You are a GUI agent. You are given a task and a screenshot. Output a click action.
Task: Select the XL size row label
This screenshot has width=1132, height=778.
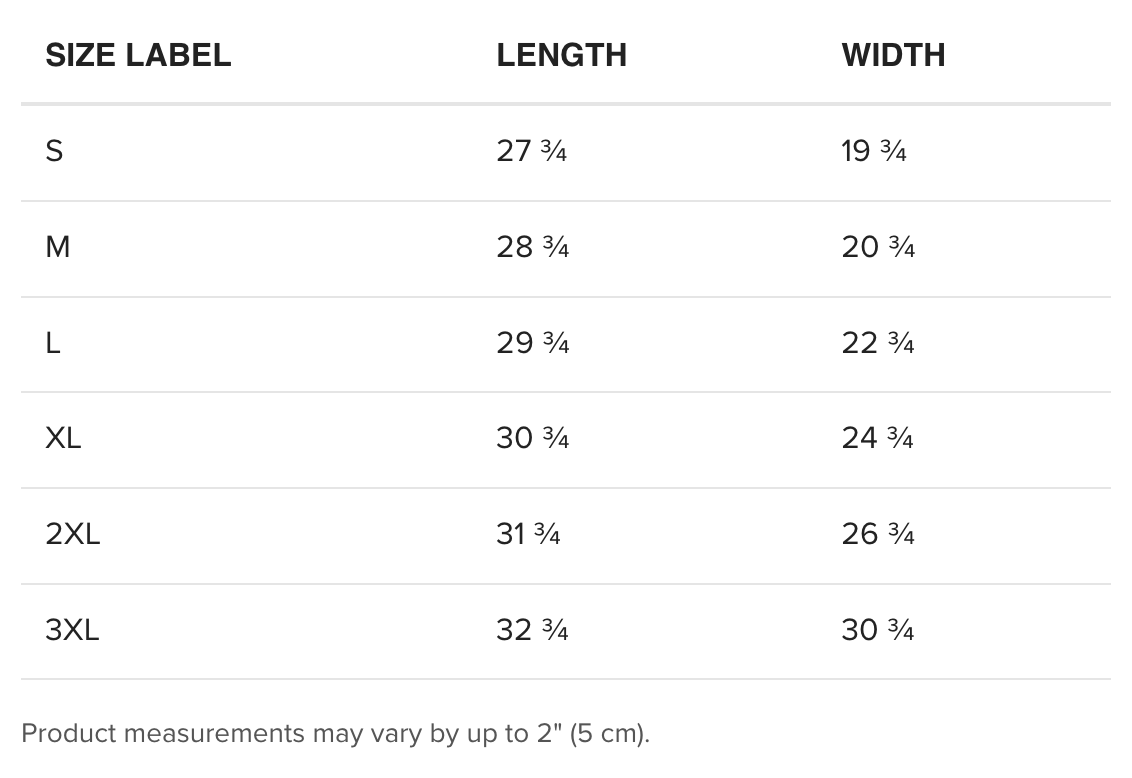(x=64, y=438)
